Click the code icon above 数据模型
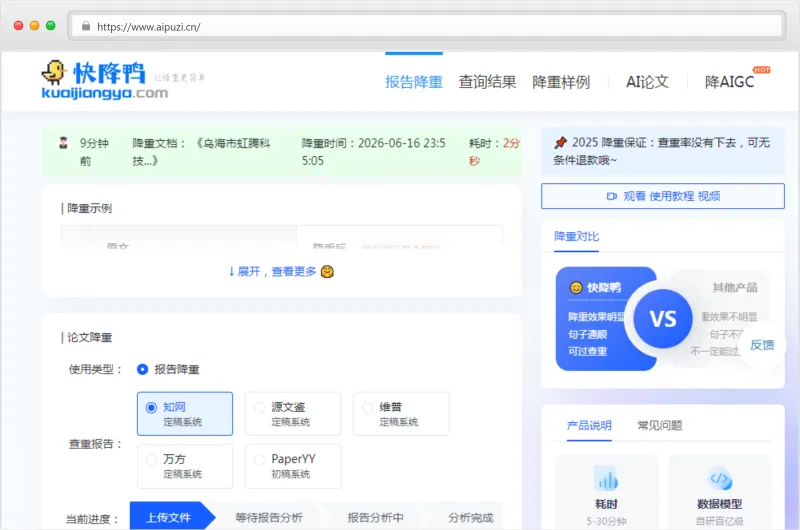The width and height of the screenshot is (800, 530). pos(720,479)
